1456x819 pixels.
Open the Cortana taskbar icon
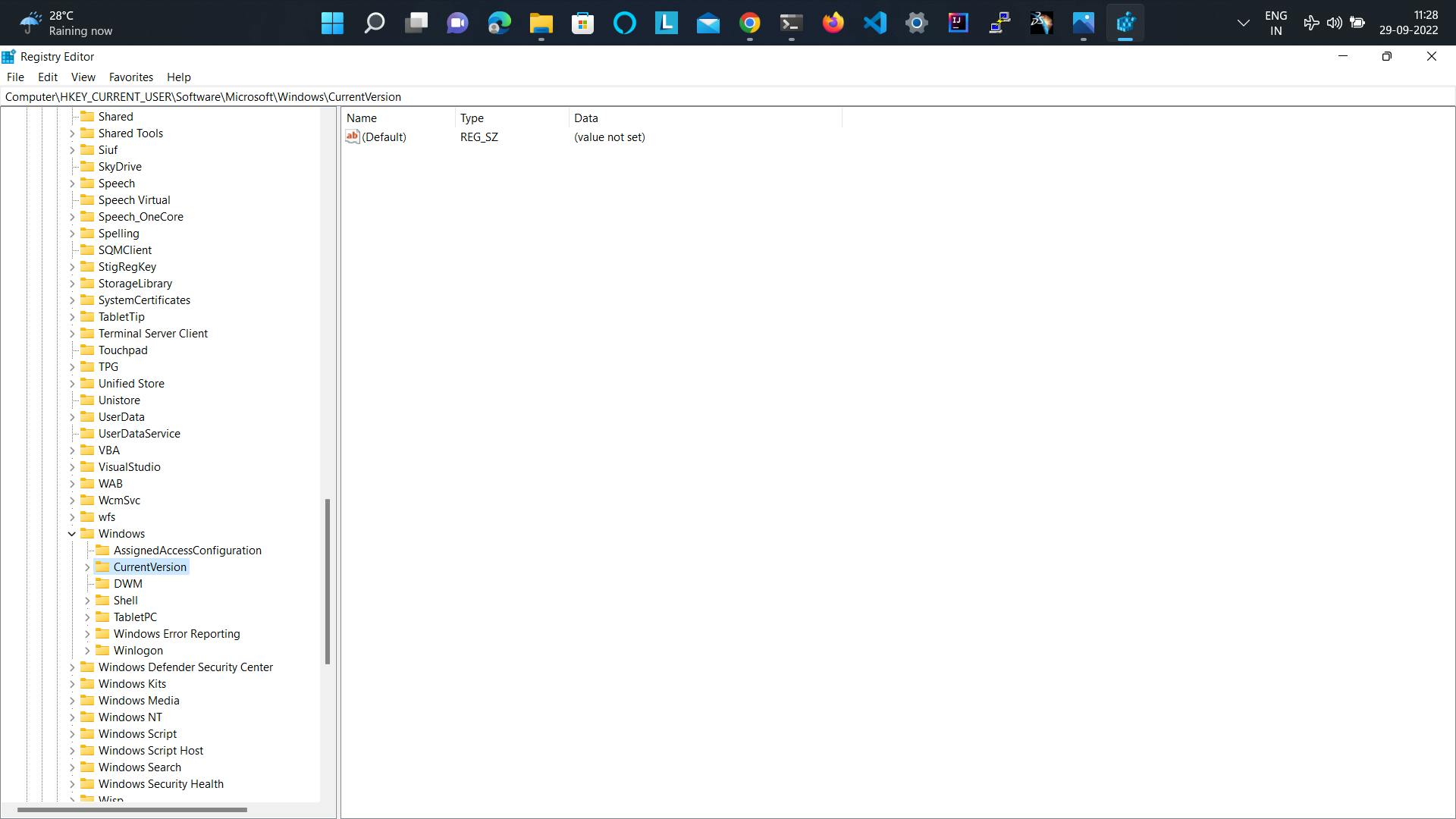[x=624, y=23]
